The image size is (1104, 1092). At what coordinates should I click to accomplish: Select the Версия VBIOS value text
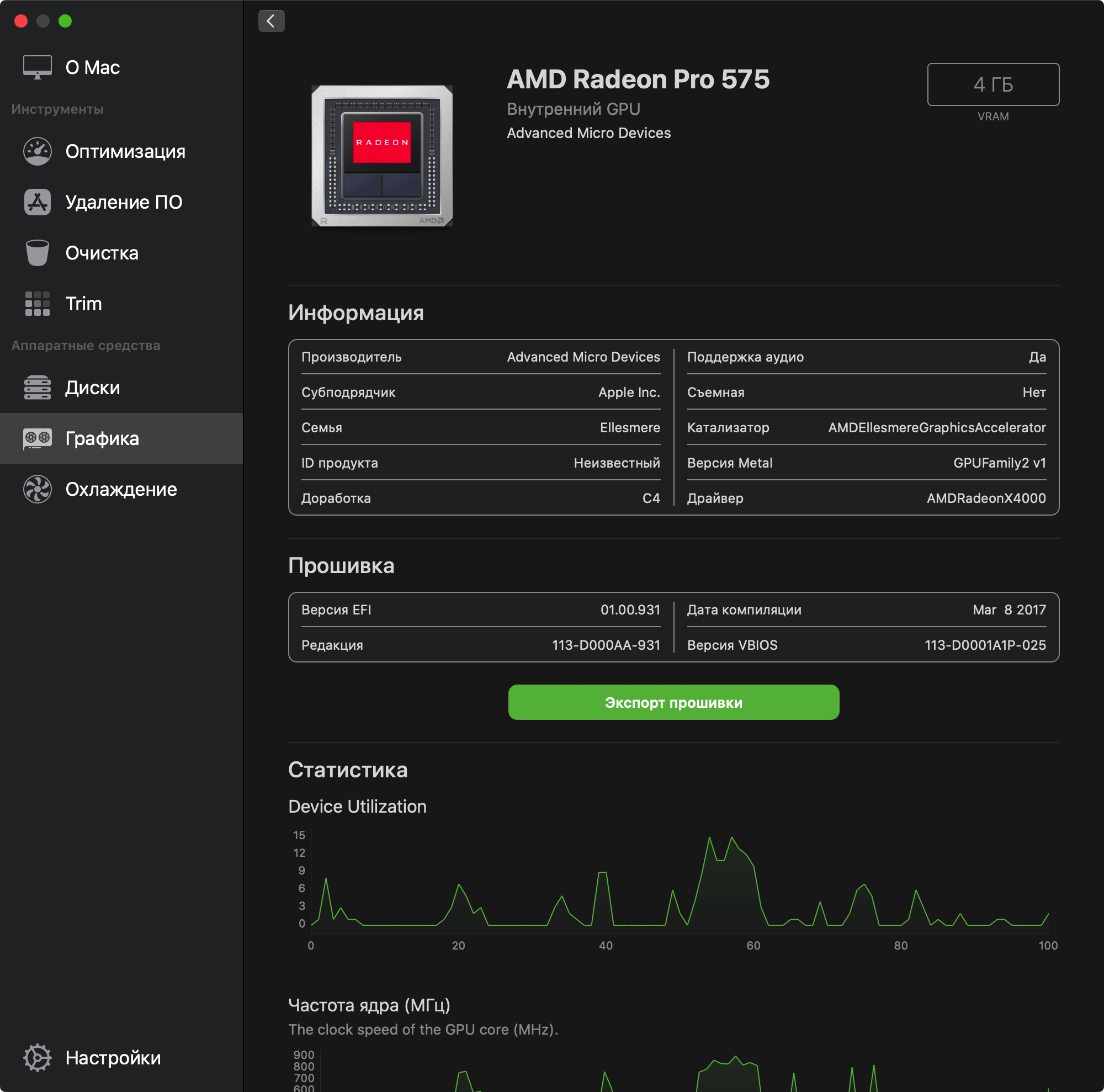point(985,645)
